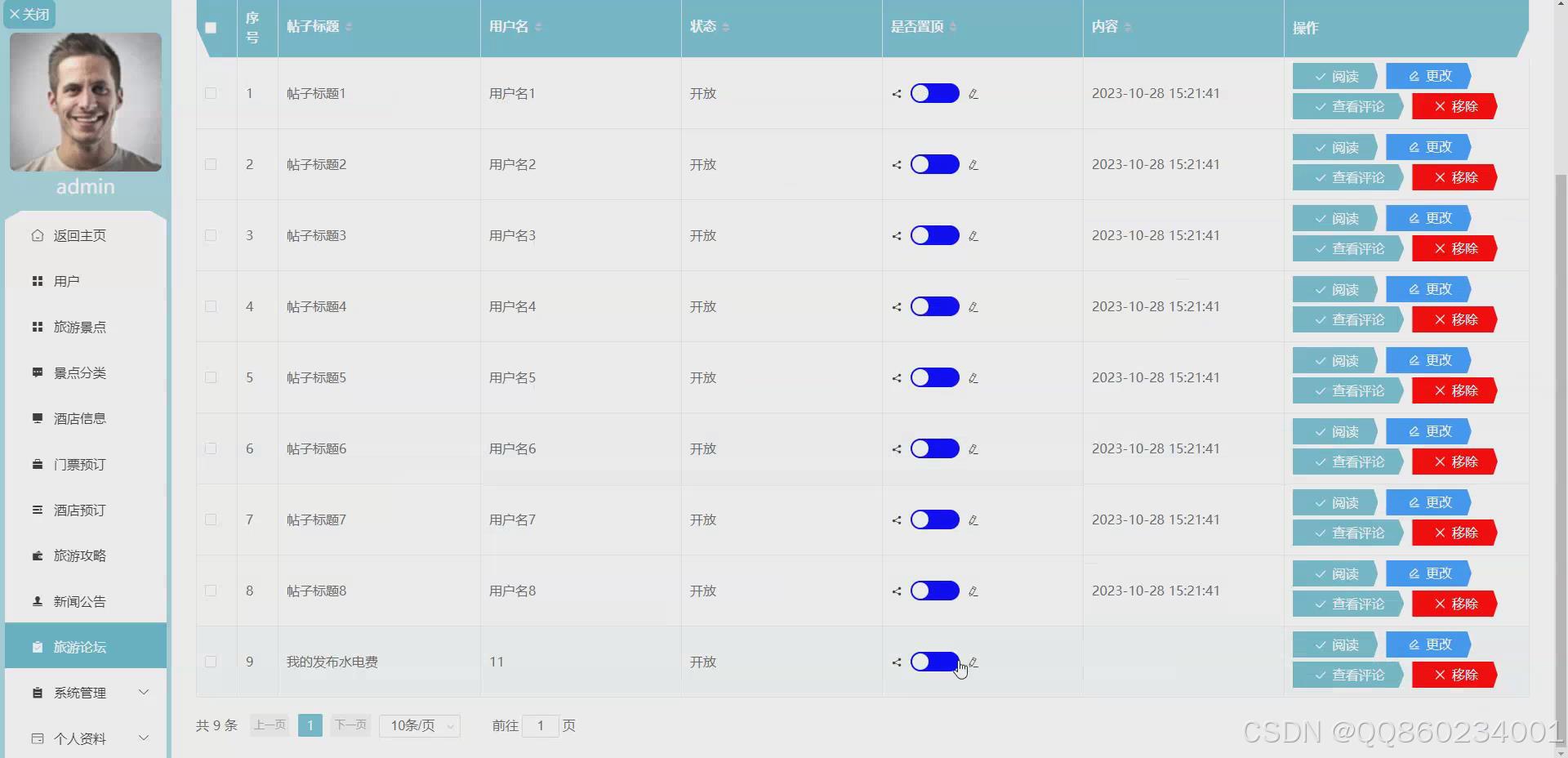
Task: Click the card icon beside 个人资料
Action: pos(38,738)
